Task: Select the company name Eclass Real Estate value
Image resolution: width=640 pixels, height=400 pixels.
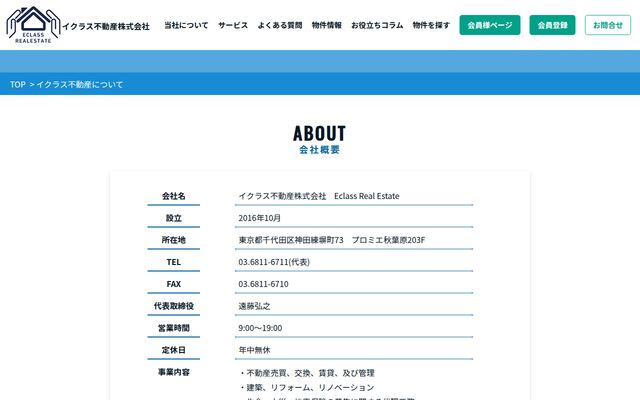Action: point(319,196)
